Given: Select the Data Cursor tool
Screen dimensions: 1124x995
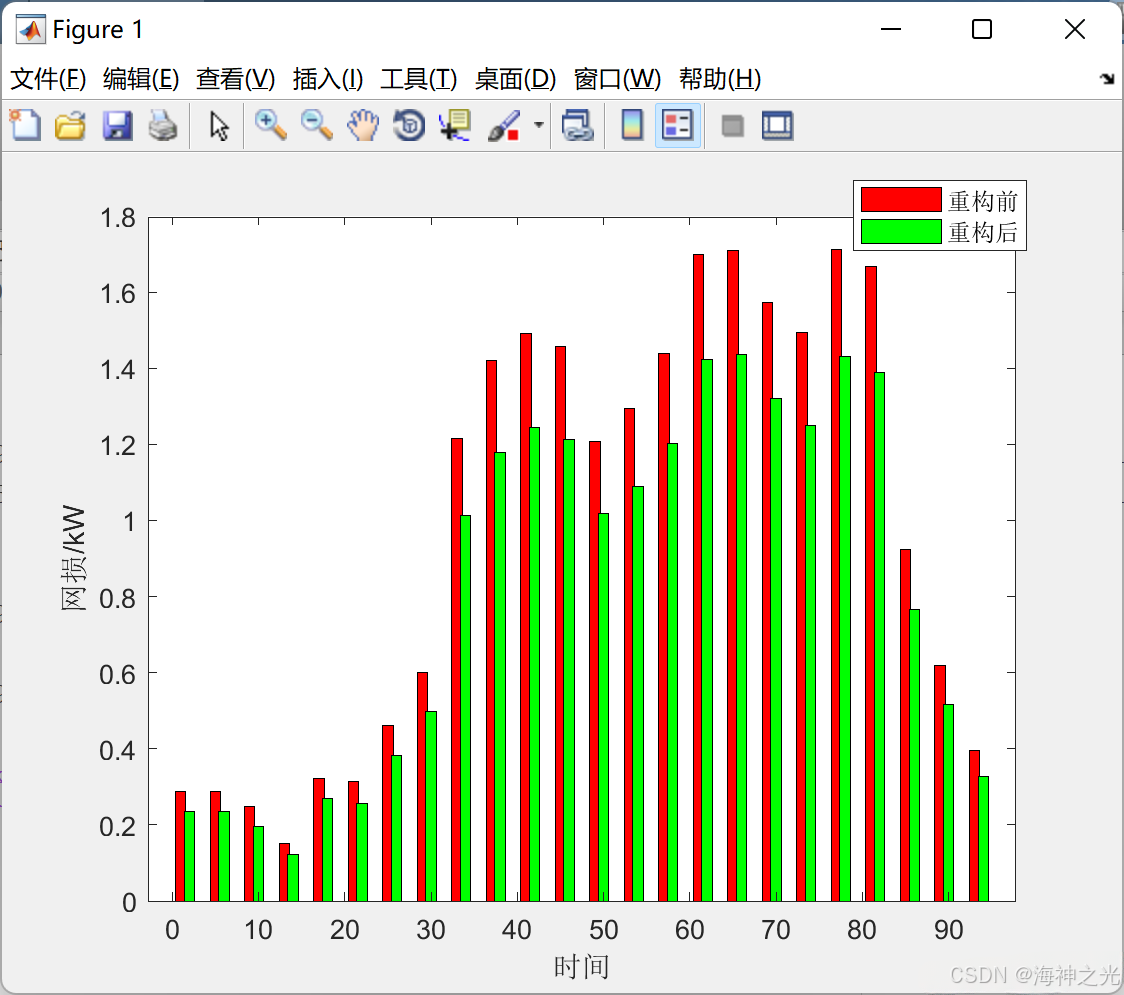Looking at the screenshot, I should pyautogui.click(x=455, y=125).
